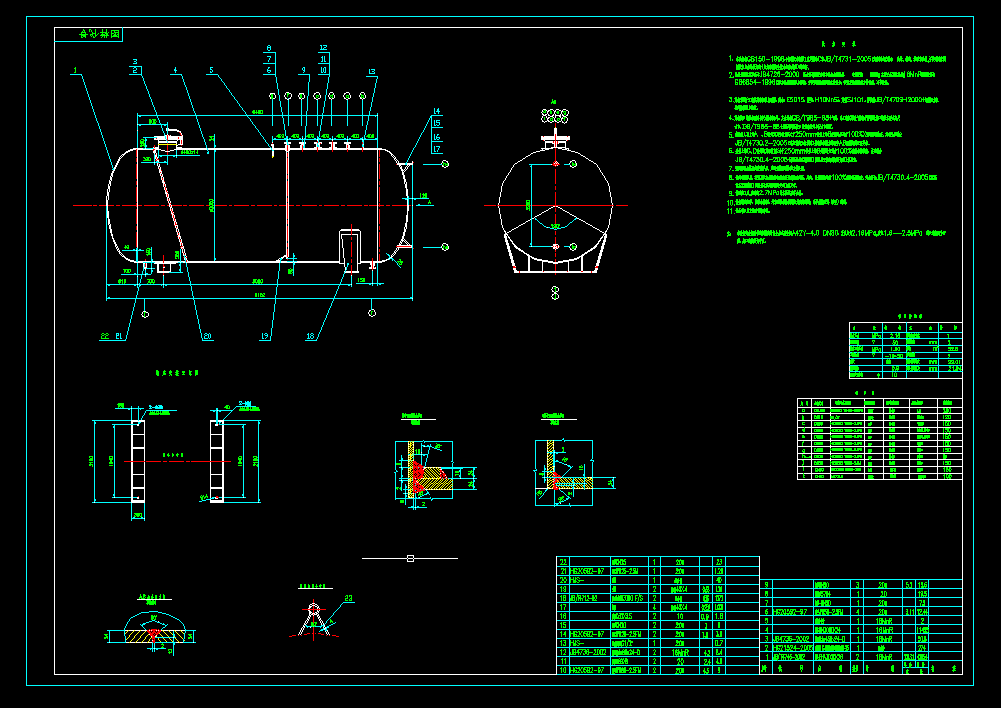Click the drawing title label in the top-left box
Screen dimensions: 1001x708
click(100, 34)
